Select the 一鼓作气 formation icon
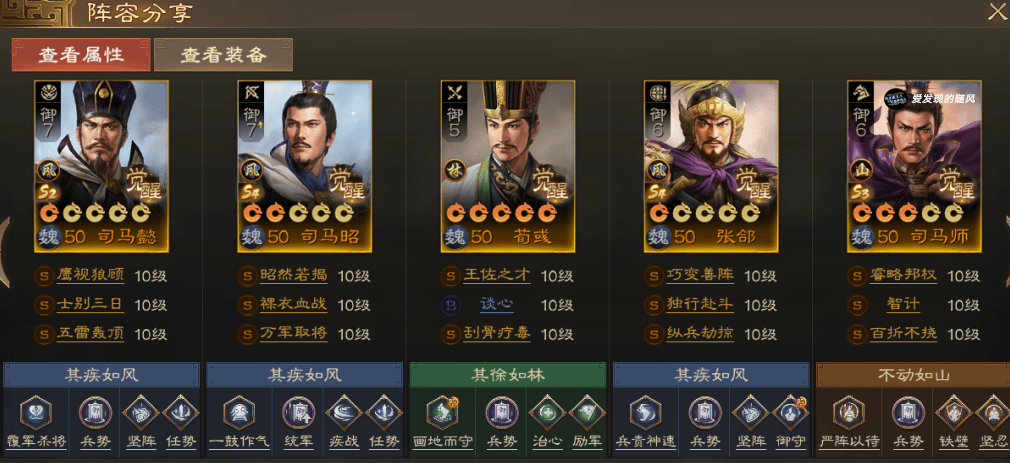The height and width of the screenshot is (463, 1010). point(239,412)
